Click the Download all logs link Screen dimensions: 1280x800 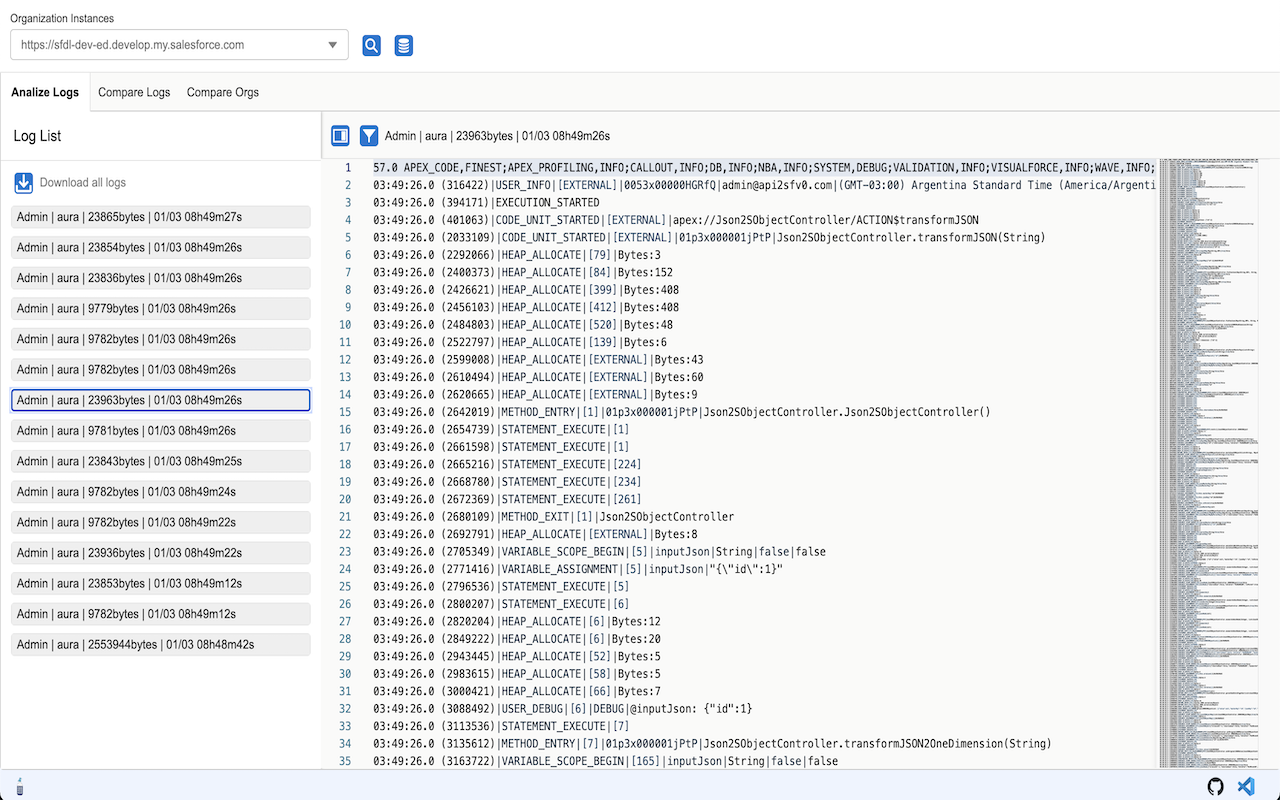coord(83,183)
